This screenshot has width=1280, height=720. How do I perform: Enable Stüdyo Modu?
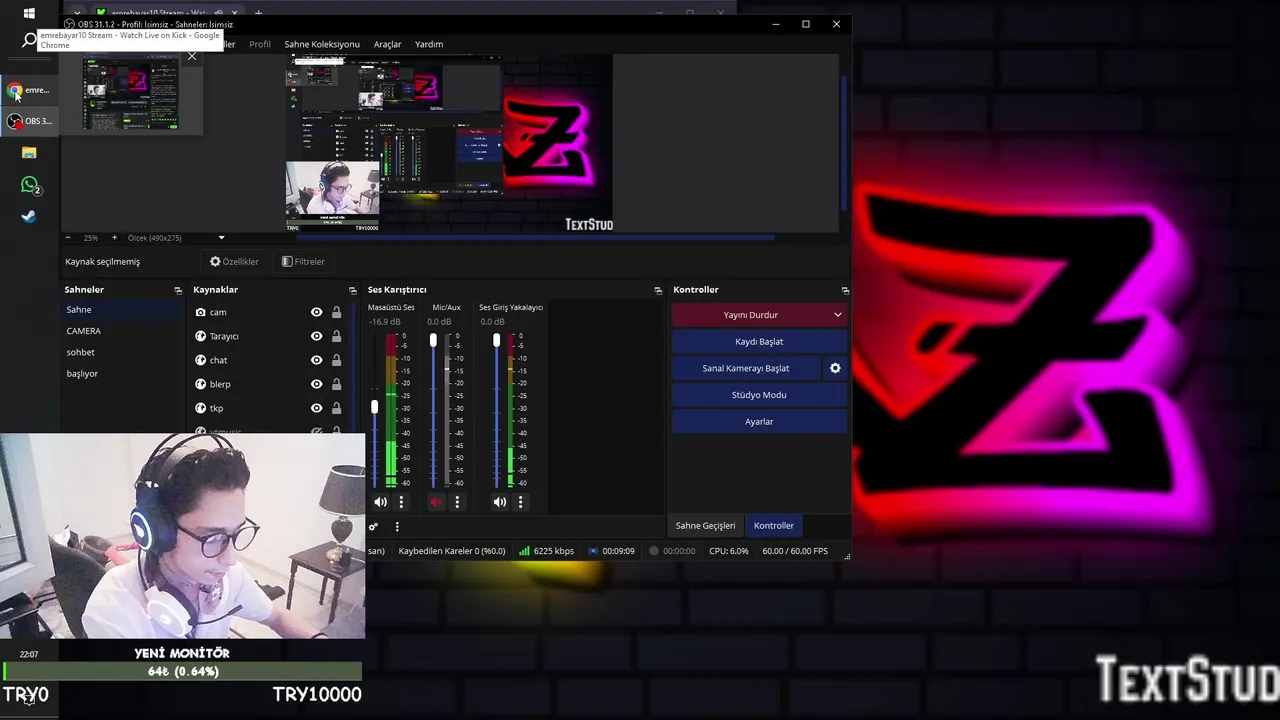pos(759,395)
